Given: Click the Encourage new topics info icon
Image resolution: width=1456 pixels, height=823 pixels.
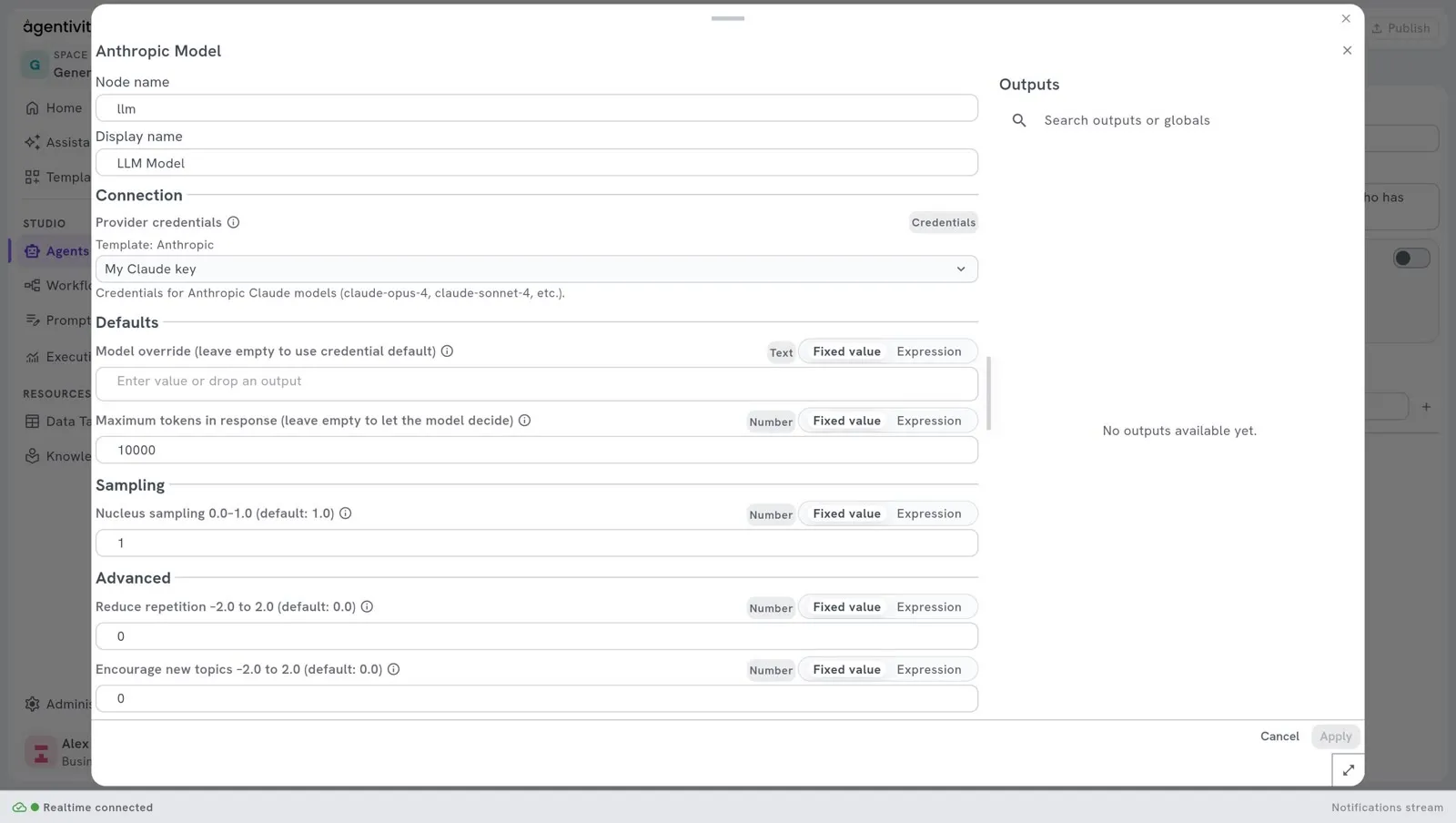Looking at the screenshot, I should pyautogui.click(x=393, y=669).
